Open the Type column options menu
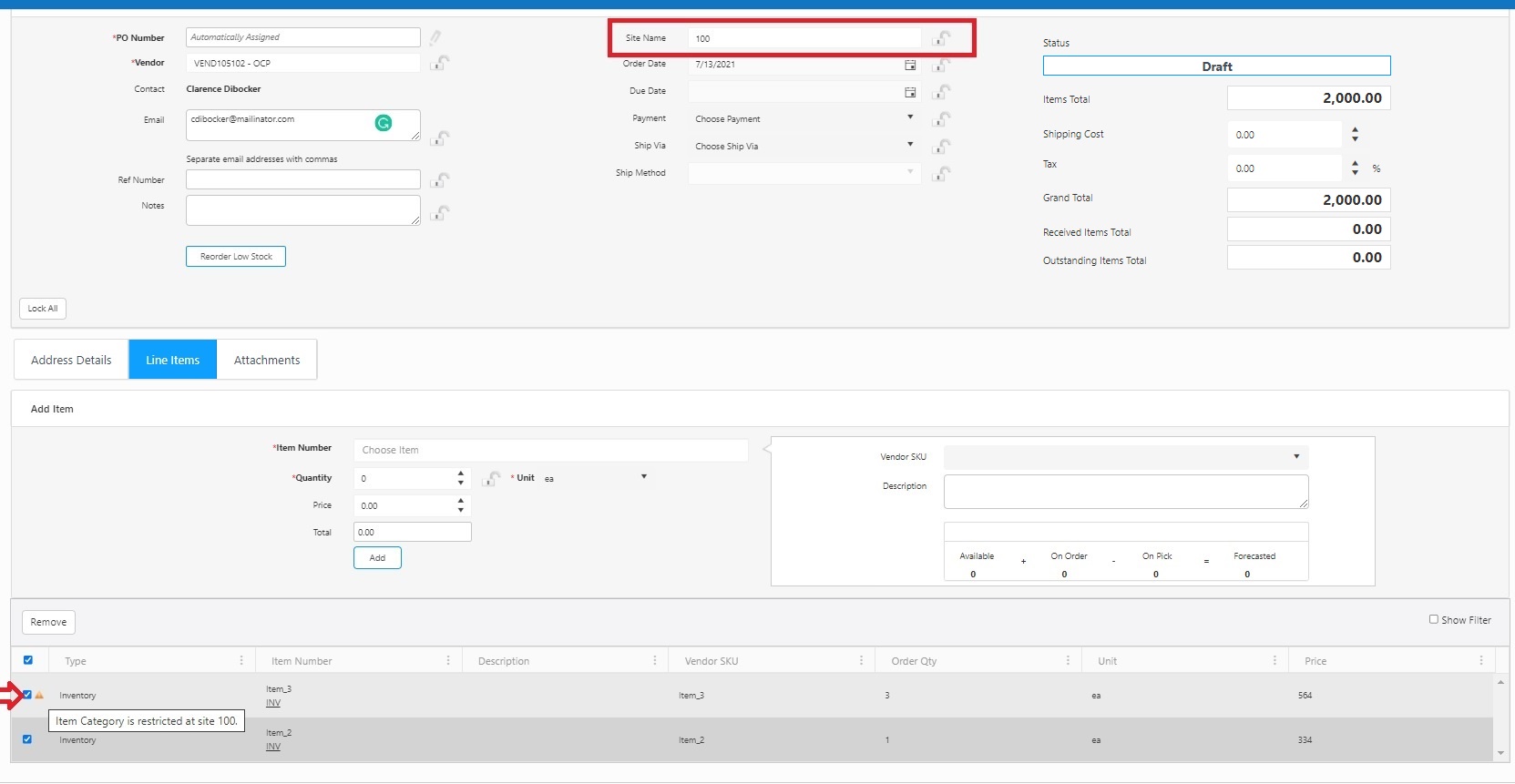 [241, 661]
